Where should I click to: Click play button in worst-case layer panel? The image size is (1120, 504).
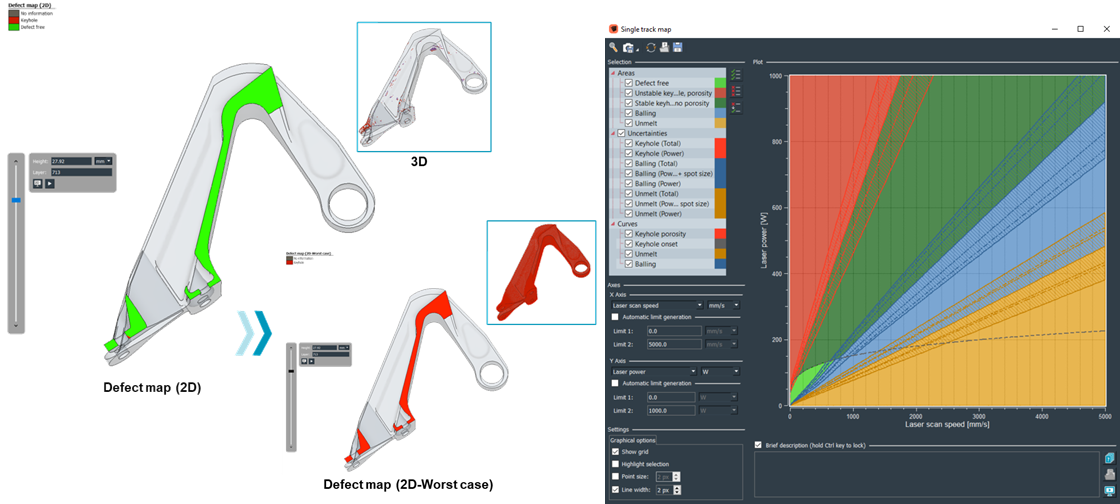(312, 361)
